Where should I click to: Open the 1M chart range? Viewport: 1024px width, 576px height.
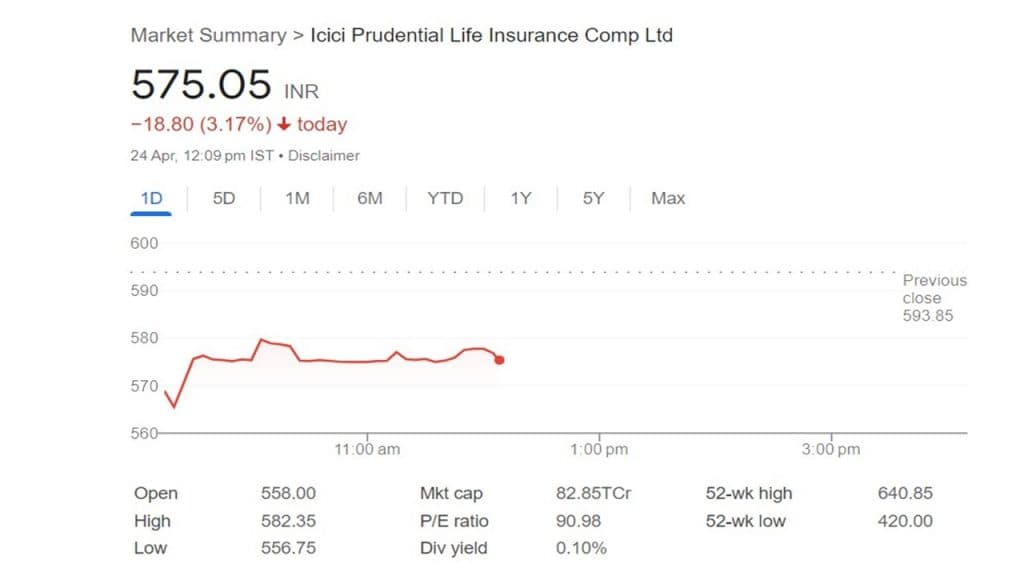[x=297, y=198]
